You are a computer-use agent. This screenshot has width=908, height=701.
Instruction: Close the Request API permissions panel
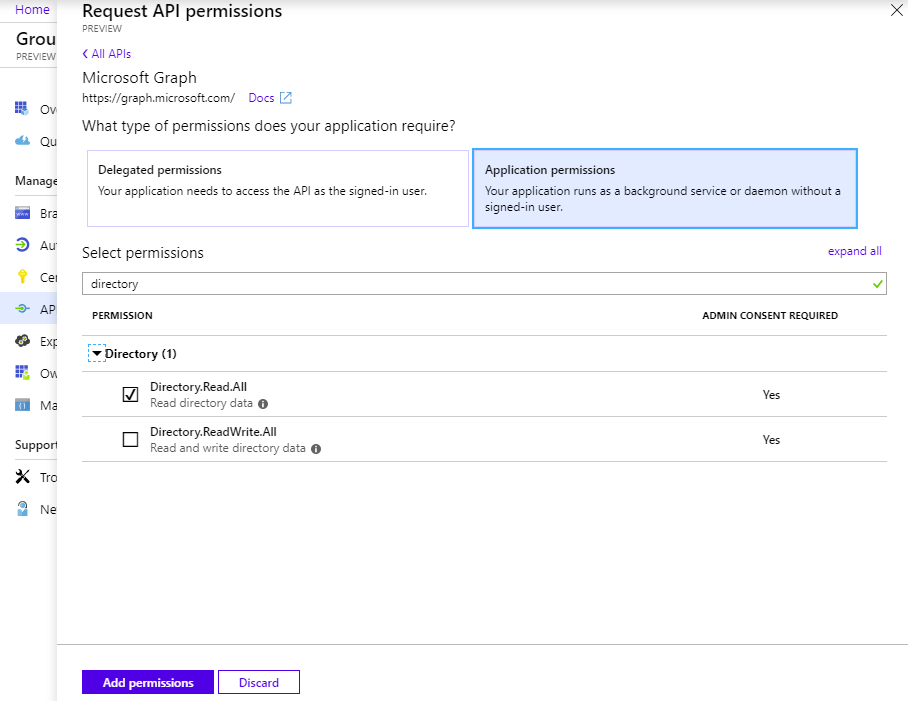pyautogui.click(x=895, y=10)
